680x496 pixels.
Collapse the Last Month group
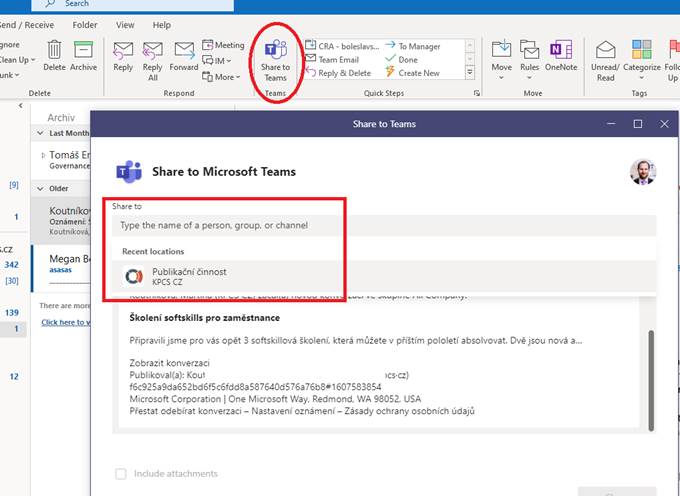(40, 133)
